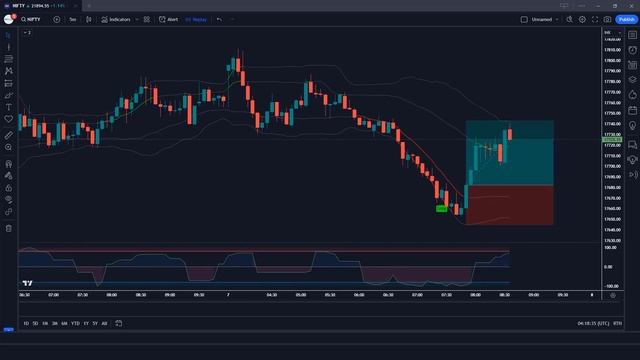Image resolution: width=640 pixels, height=360 pixels.
Task: Create a new Alert
Action: 169,19
